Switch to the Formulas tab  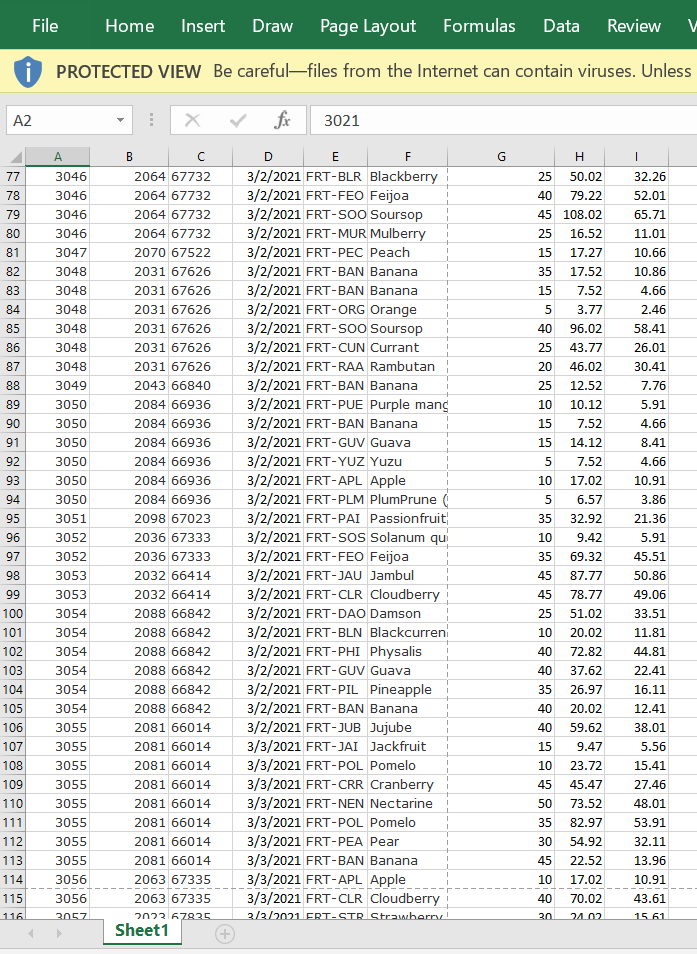479,26
